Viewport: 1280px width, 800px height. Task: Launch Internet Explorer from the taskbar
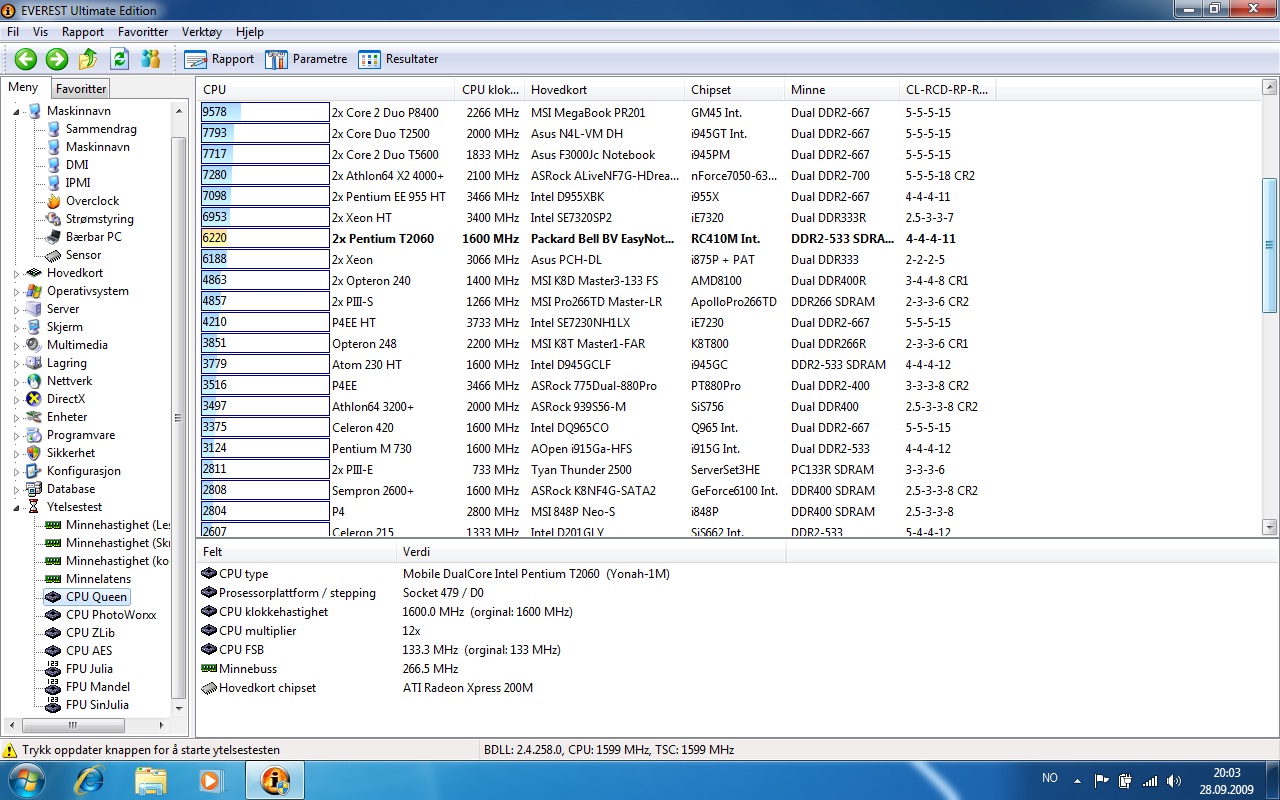pos(89,780)
